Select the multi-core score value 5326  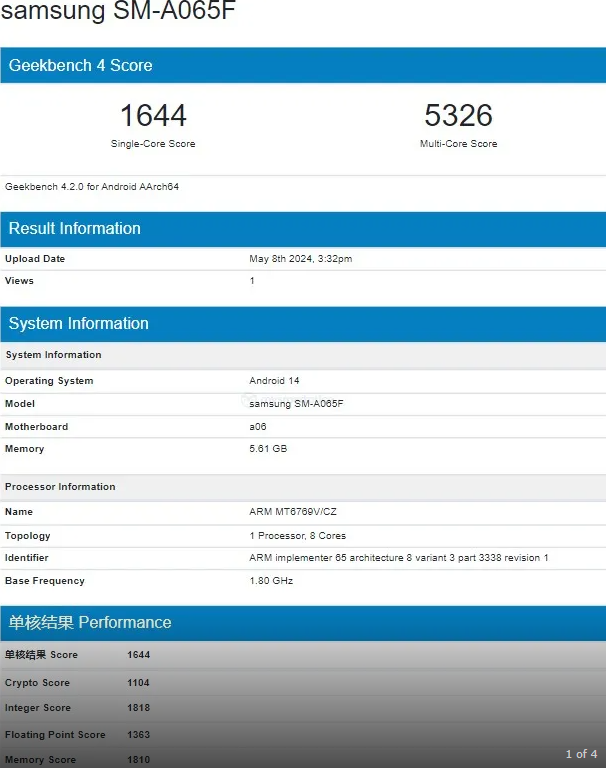[x=458, y=115]
